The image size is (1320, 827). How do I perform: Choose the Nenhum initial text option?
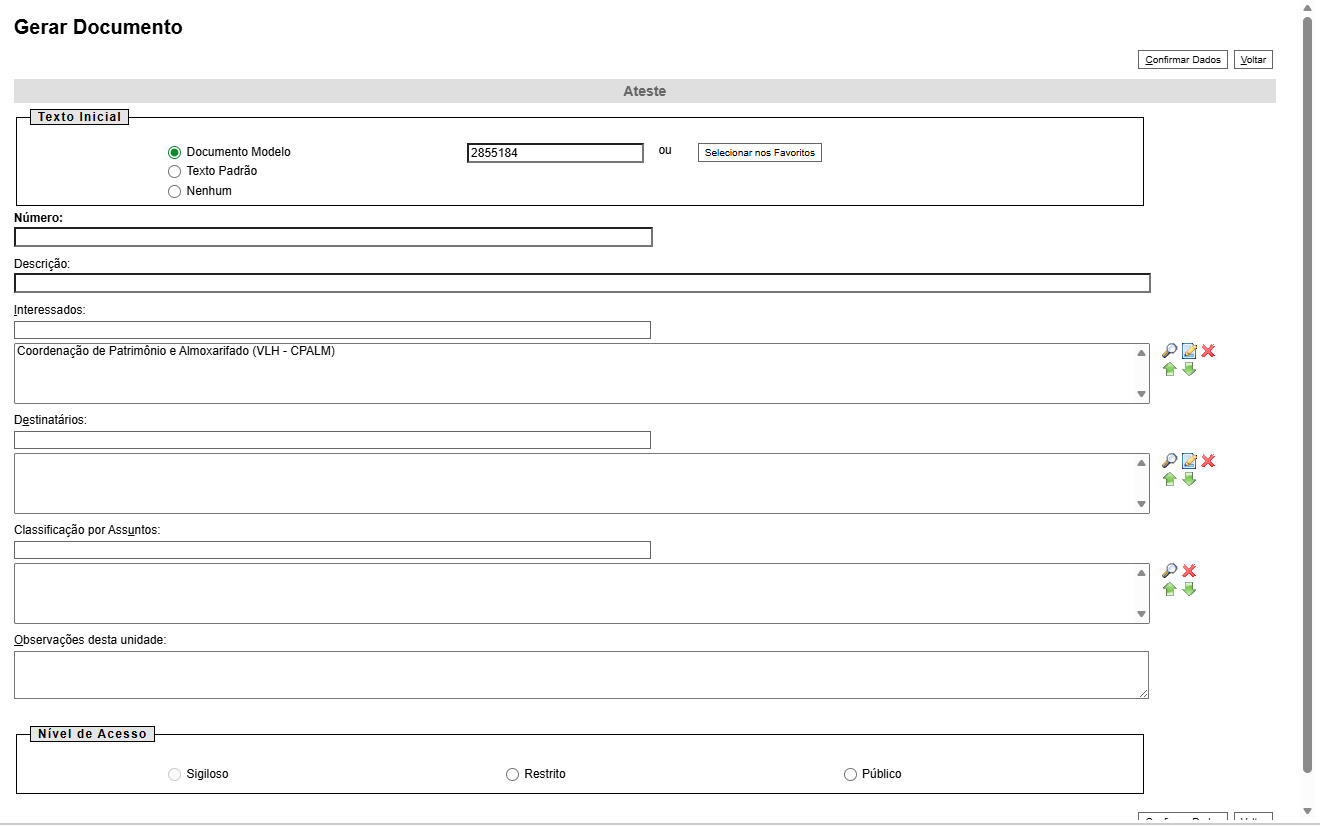175,191
